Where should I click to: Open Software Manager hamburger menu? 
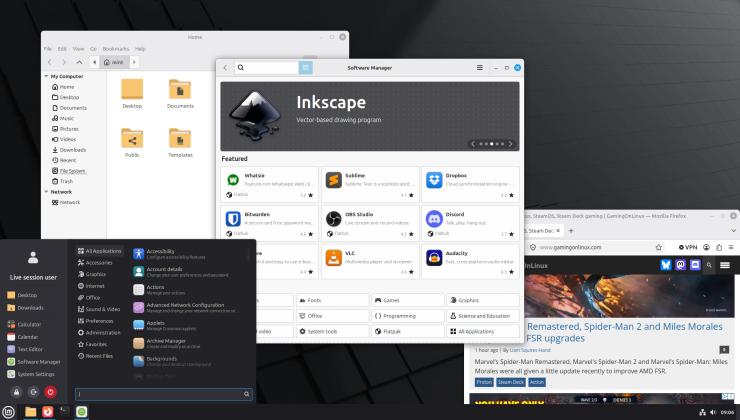[479, 67]
